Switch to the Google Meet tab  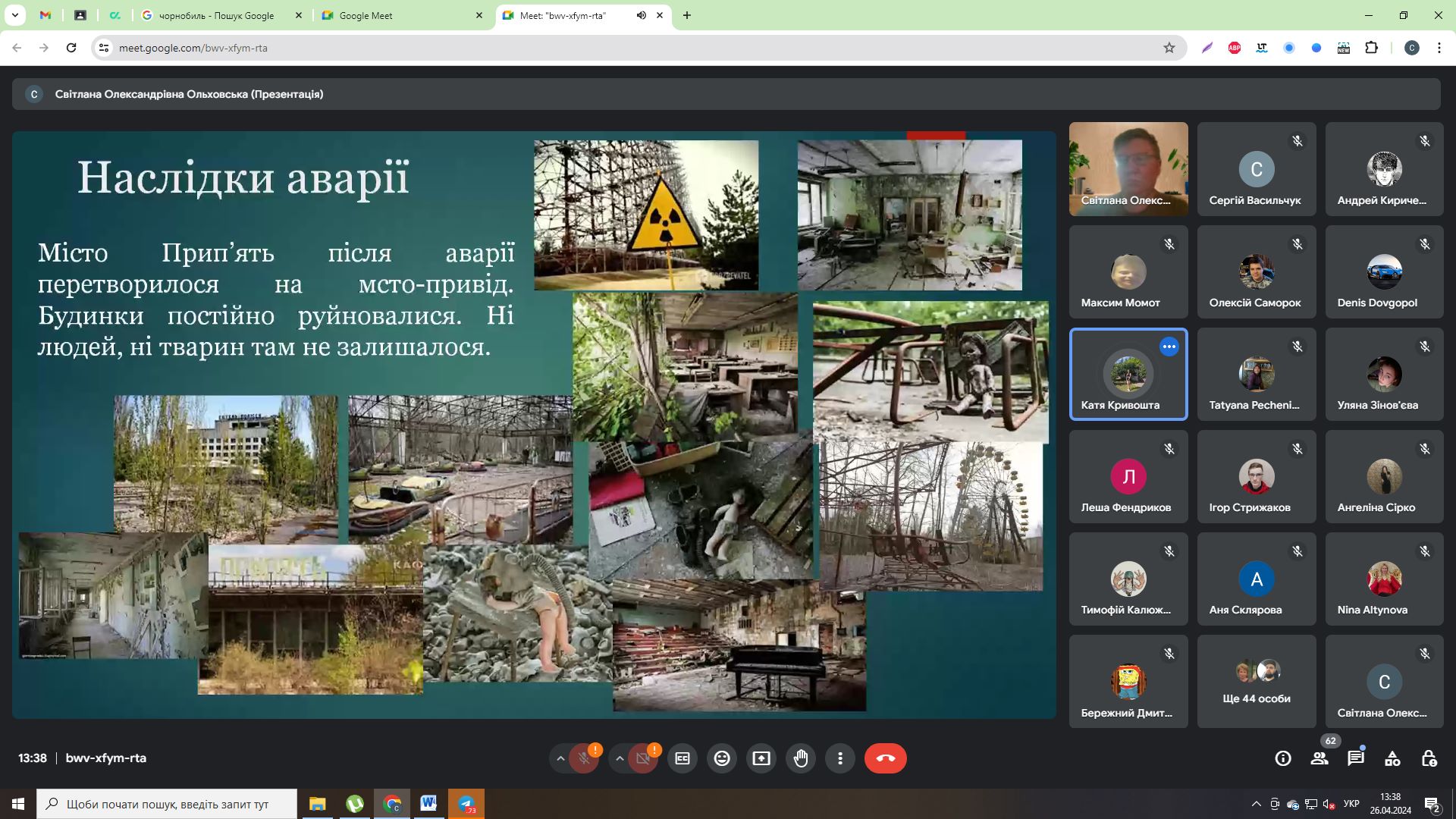click(x=402, y=15)
